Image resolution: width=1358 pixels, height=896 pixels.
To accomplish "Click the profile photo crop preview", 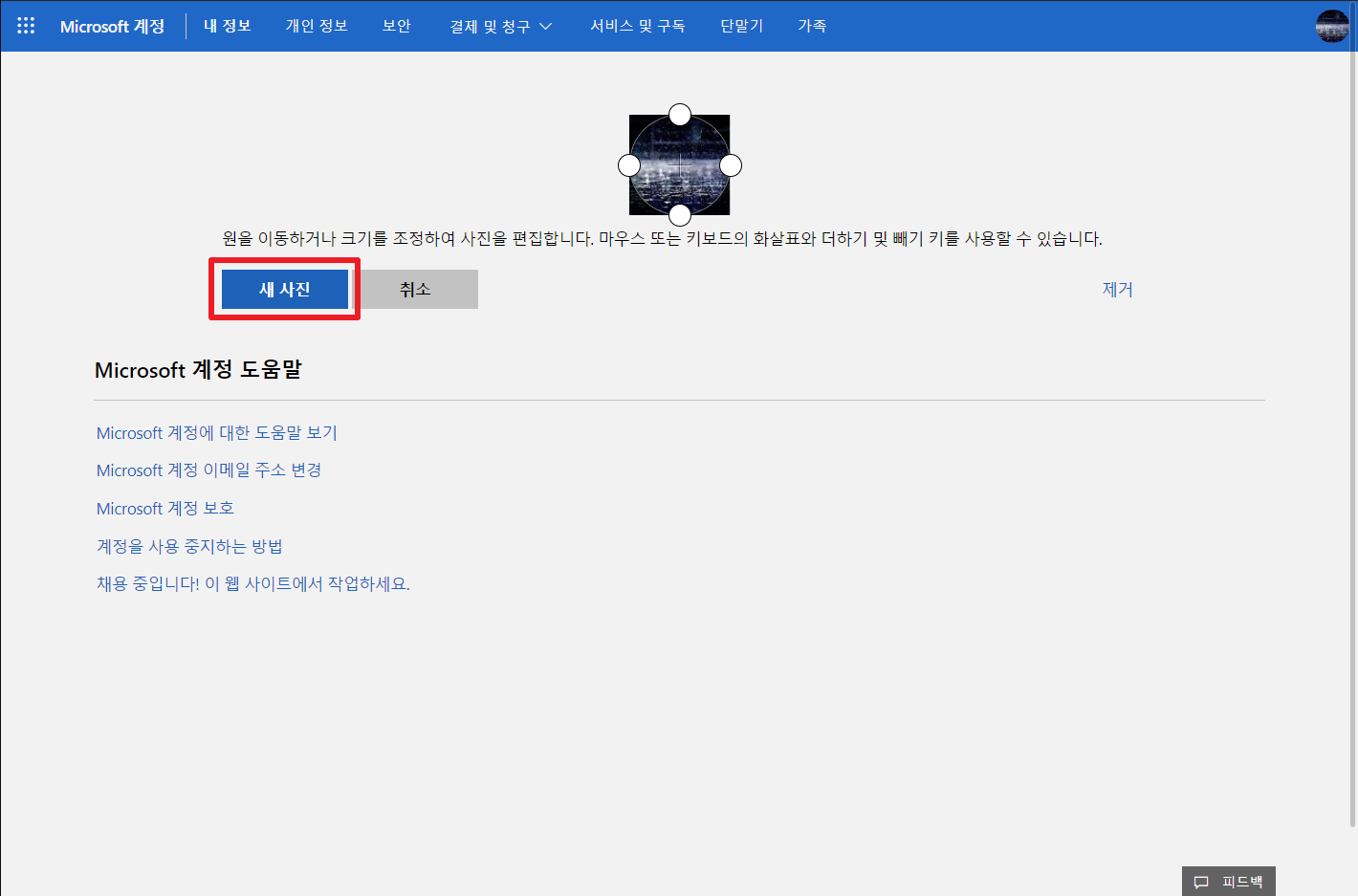I will pos(680,165).
